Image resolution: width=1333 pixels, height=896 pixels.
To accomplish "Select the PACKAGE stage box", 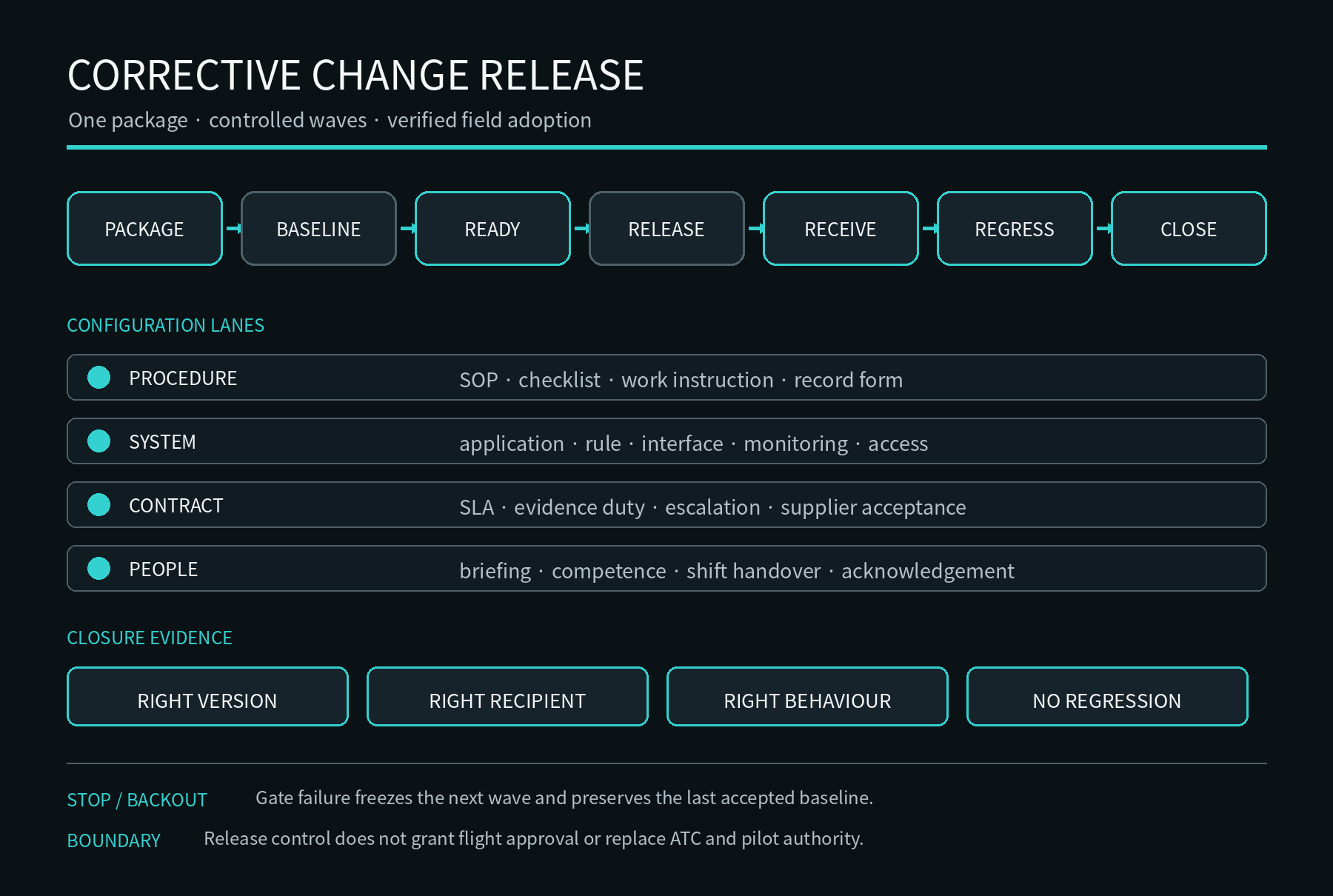I will click(x=144, y=229).
